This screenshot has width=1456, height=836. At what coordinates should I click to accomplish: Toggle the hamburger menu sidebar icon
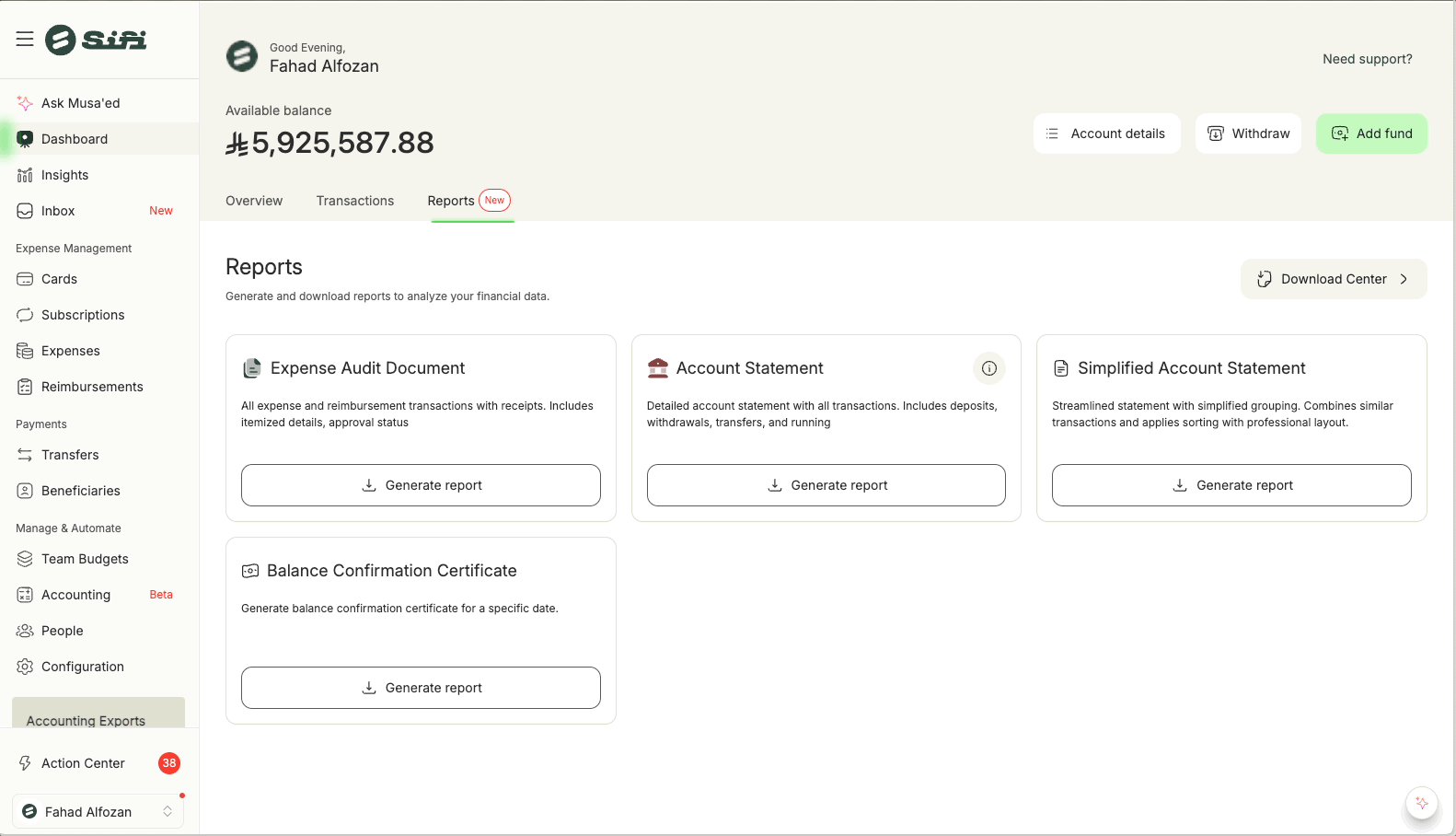(25, 39)
